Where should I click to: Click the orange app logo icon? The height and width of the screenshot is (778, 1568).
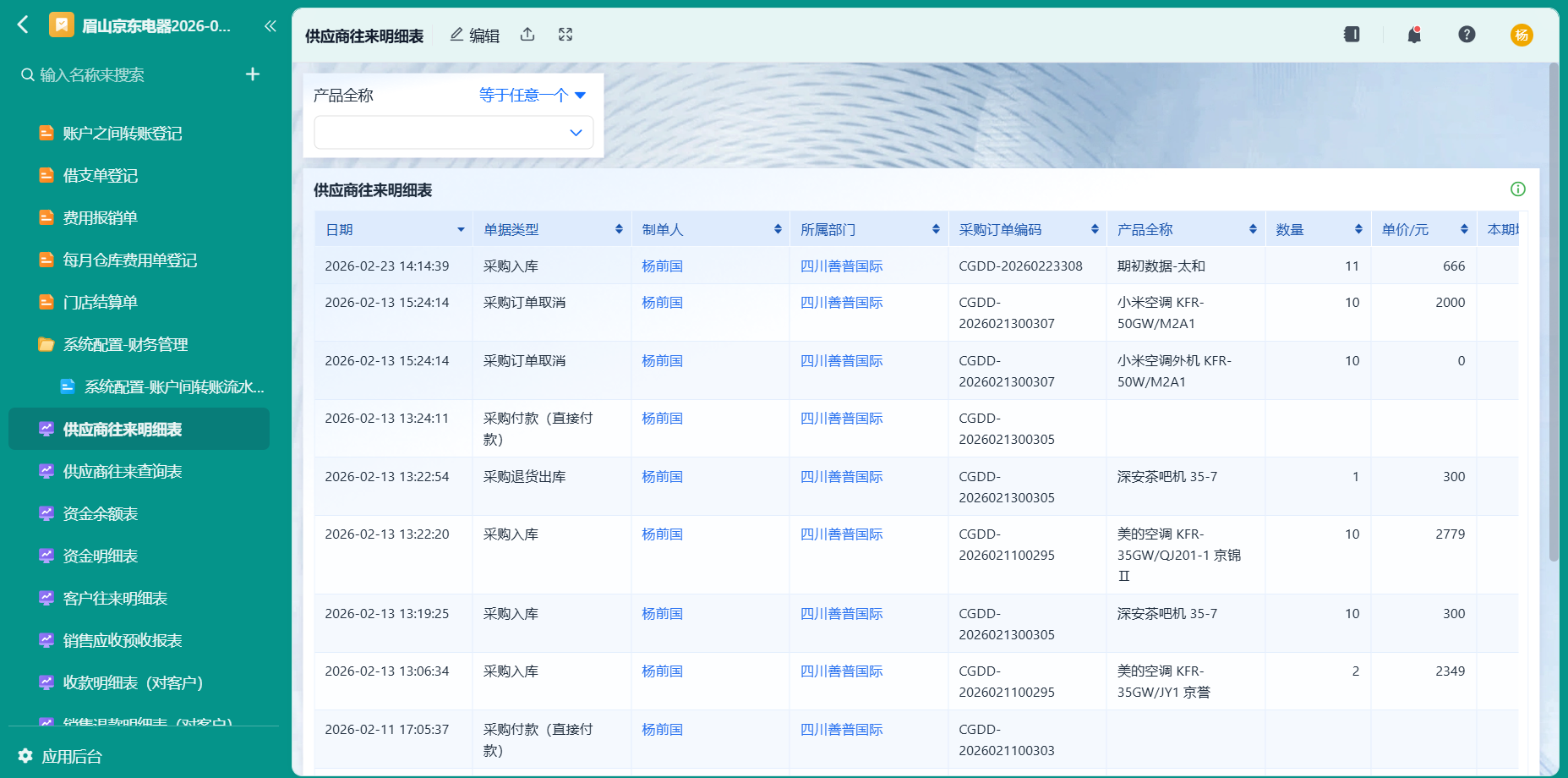point(62,25)
